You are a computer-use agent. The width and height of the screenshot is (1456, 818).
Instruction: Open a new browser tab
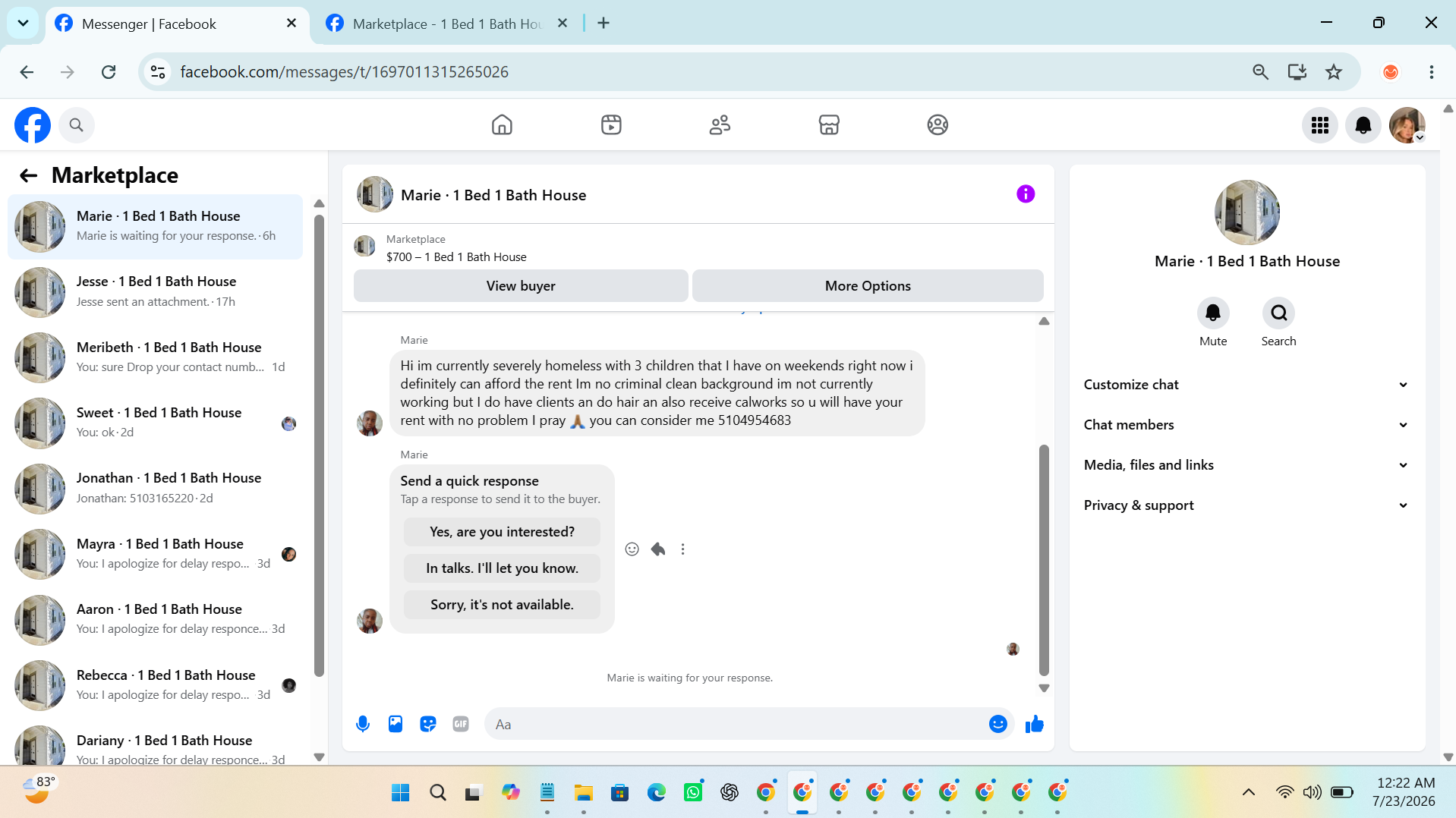coord(604,24)
